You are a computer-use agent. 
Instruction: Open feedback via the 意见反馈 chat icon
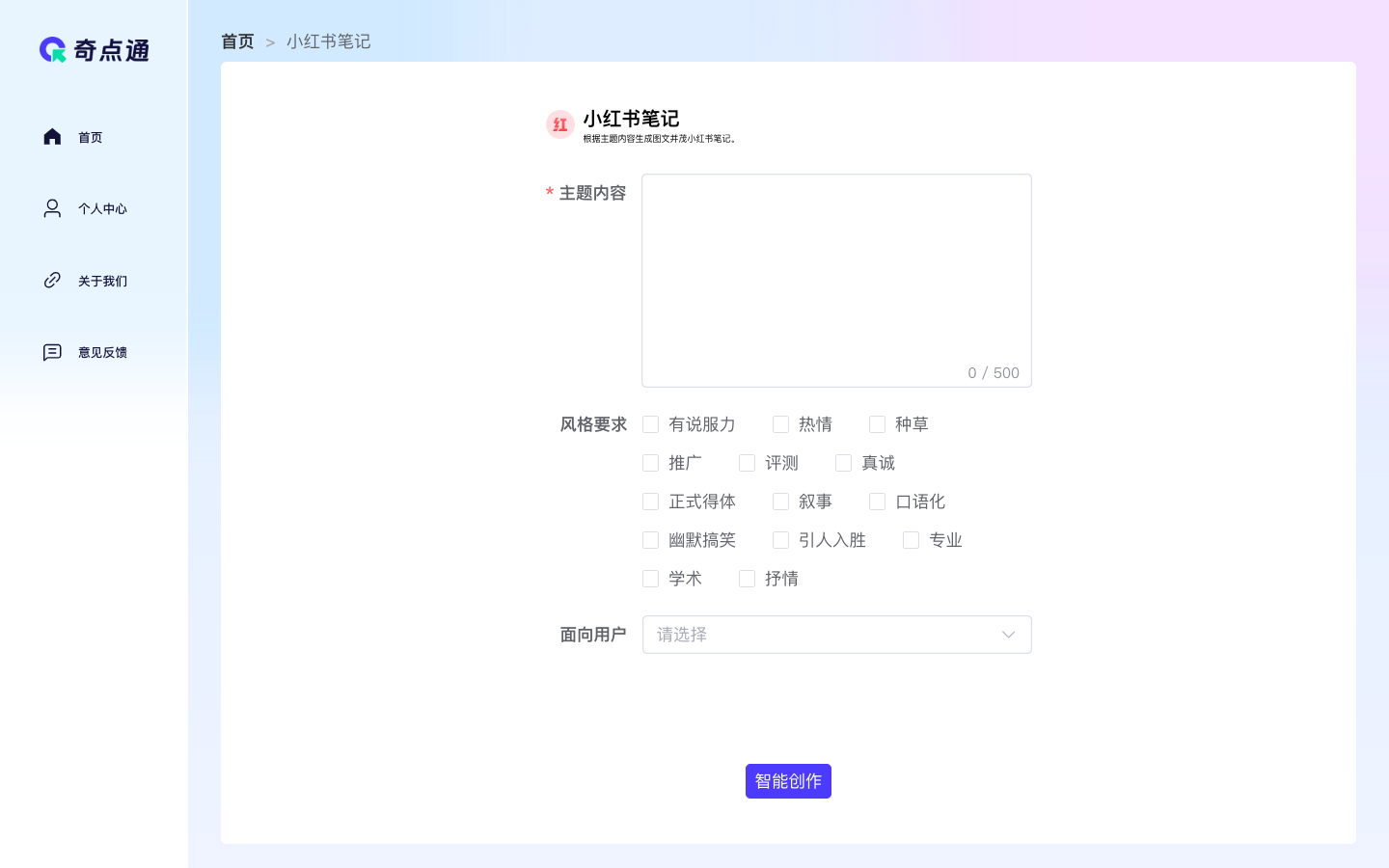coord(52,351)
